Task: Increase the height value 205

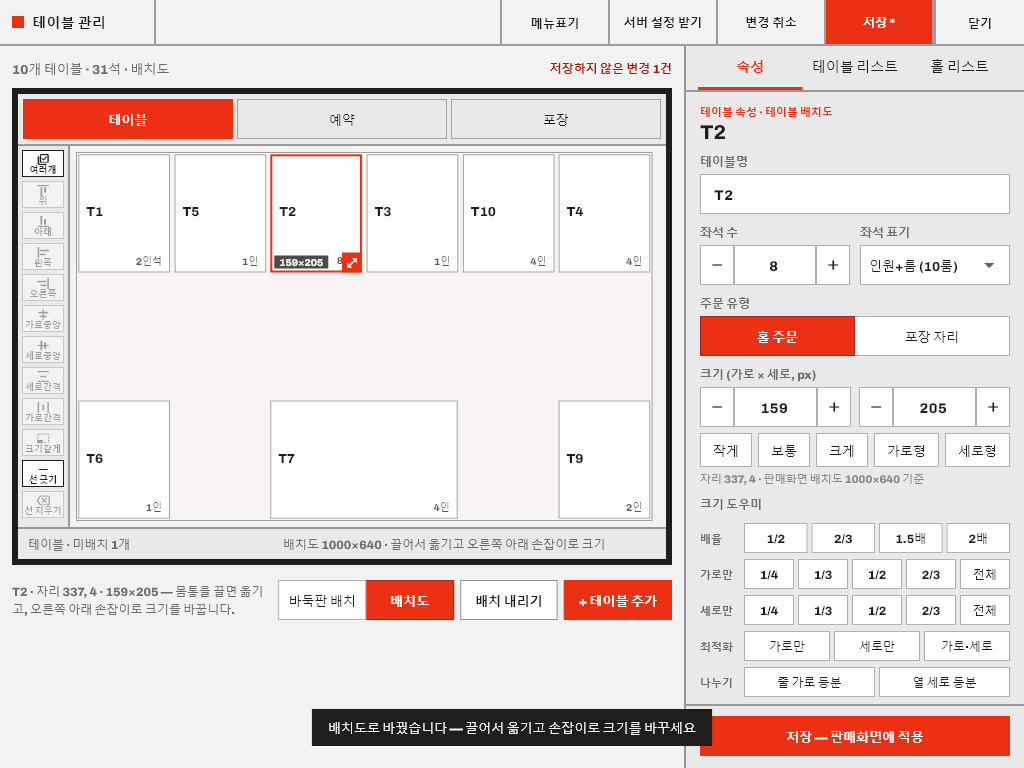Action: coord(993,407)
